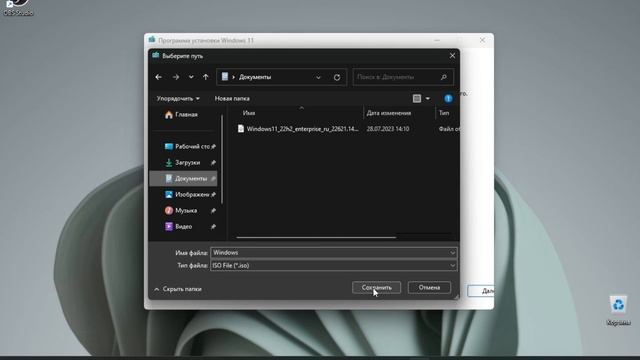Click pin icon next to Музыка

(213, 211)
